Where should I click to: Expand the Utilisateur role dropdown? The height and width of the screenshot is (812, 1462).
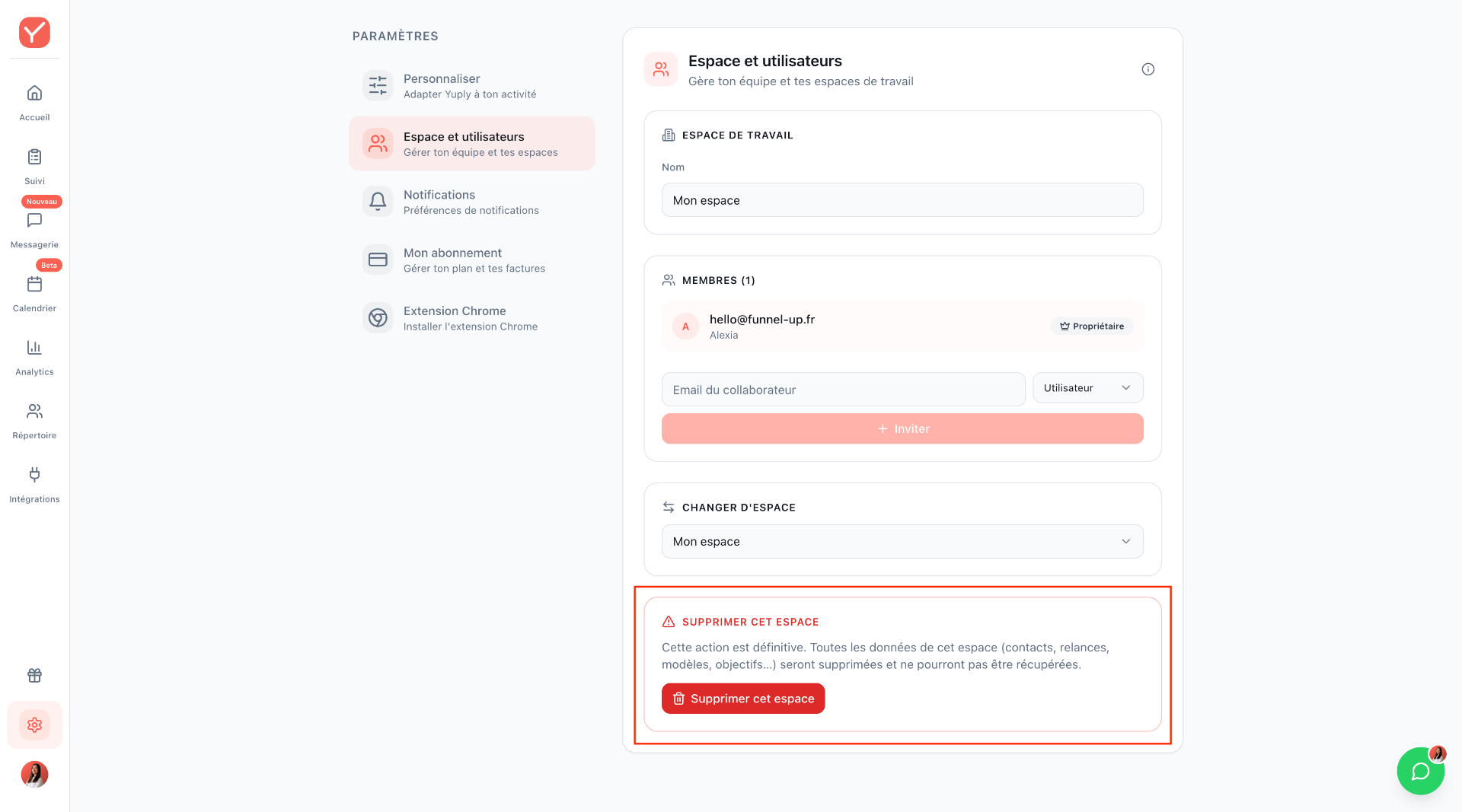1087,388
